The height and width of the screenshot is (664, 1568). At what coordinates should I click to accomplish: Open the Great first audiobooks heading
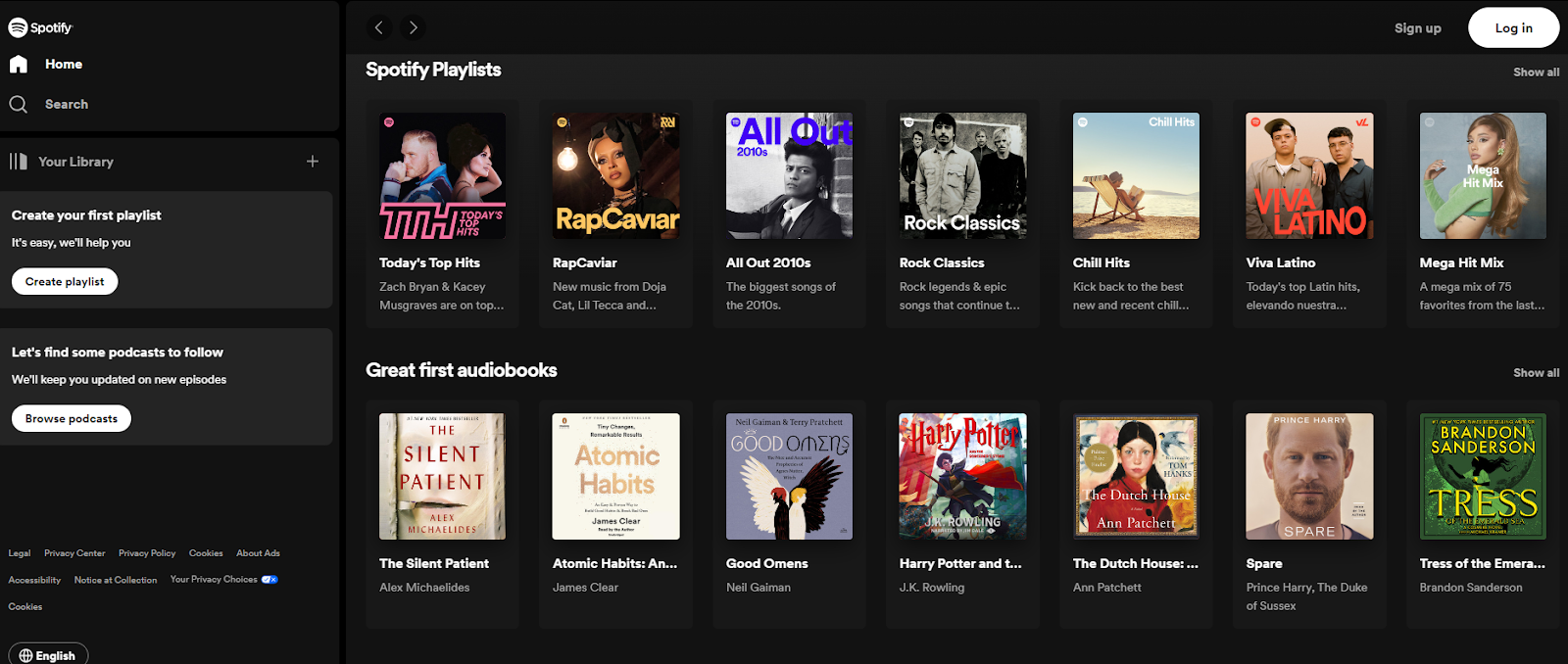(462, 370)
